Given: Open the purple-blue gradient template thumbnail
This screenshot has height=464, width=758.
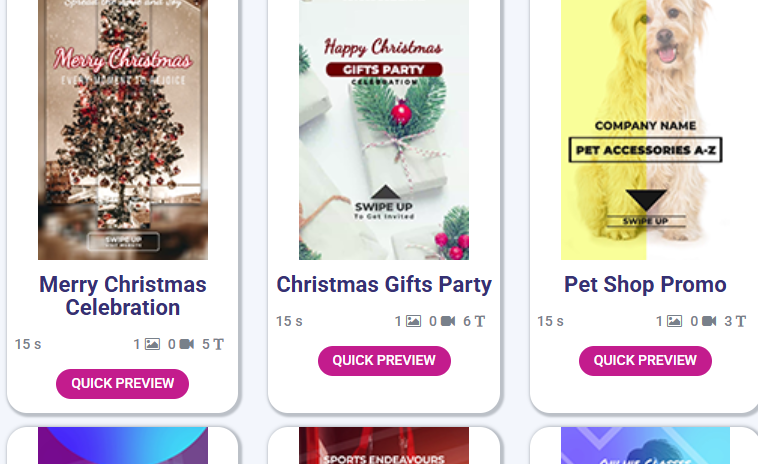Looking at the screenshot, I should 123,447.
